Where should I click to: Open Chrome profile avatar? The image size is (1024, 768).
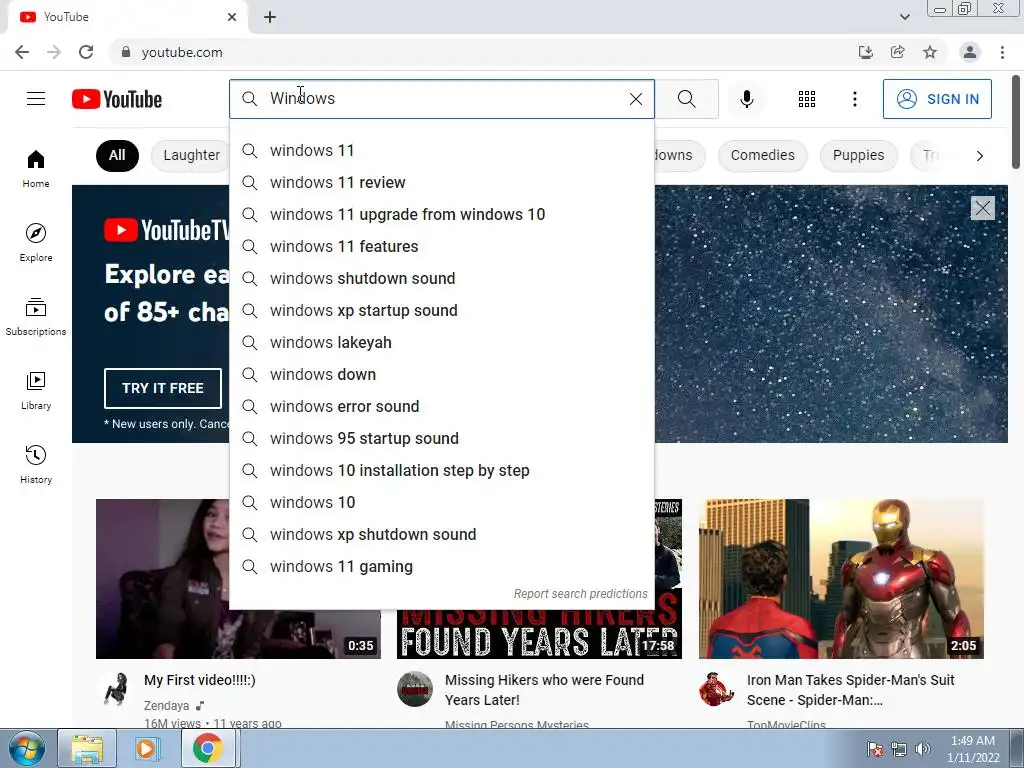970,52
